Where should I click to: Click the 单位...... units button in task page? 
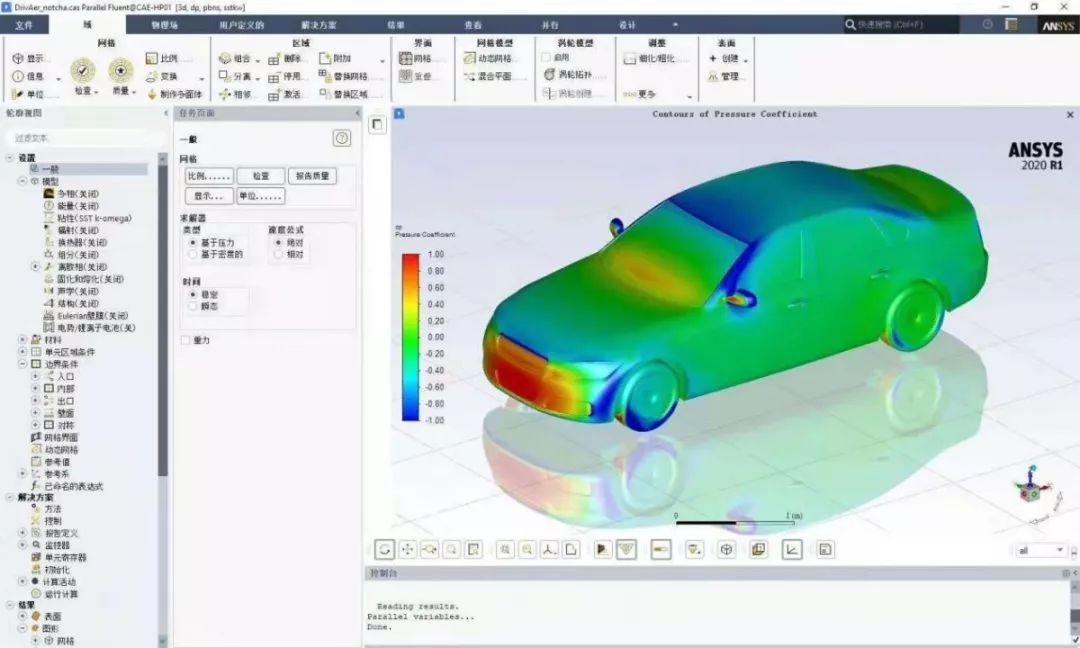261,196
